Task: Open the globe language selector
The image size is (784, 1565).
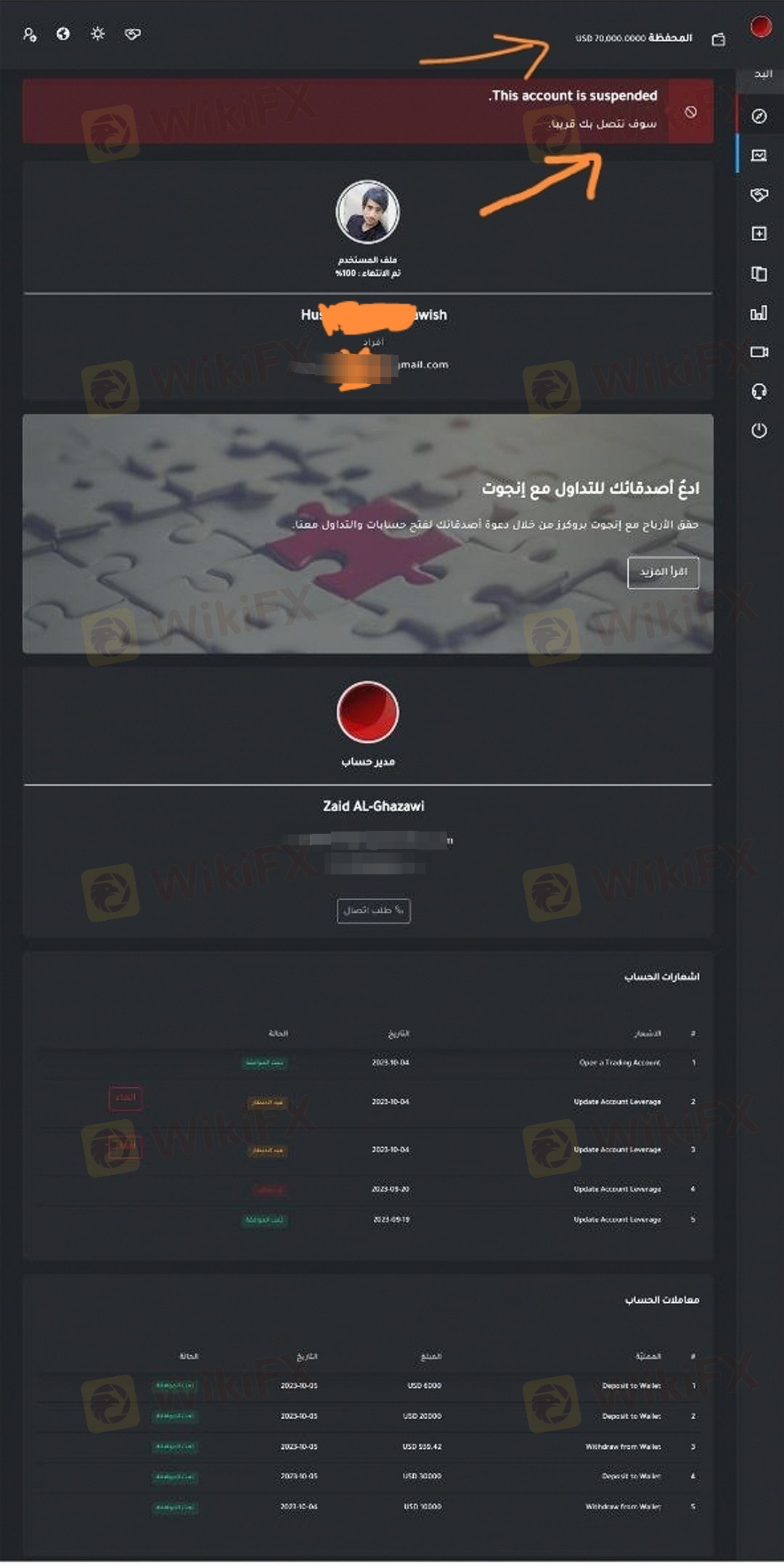Action: tap(63, 34)
